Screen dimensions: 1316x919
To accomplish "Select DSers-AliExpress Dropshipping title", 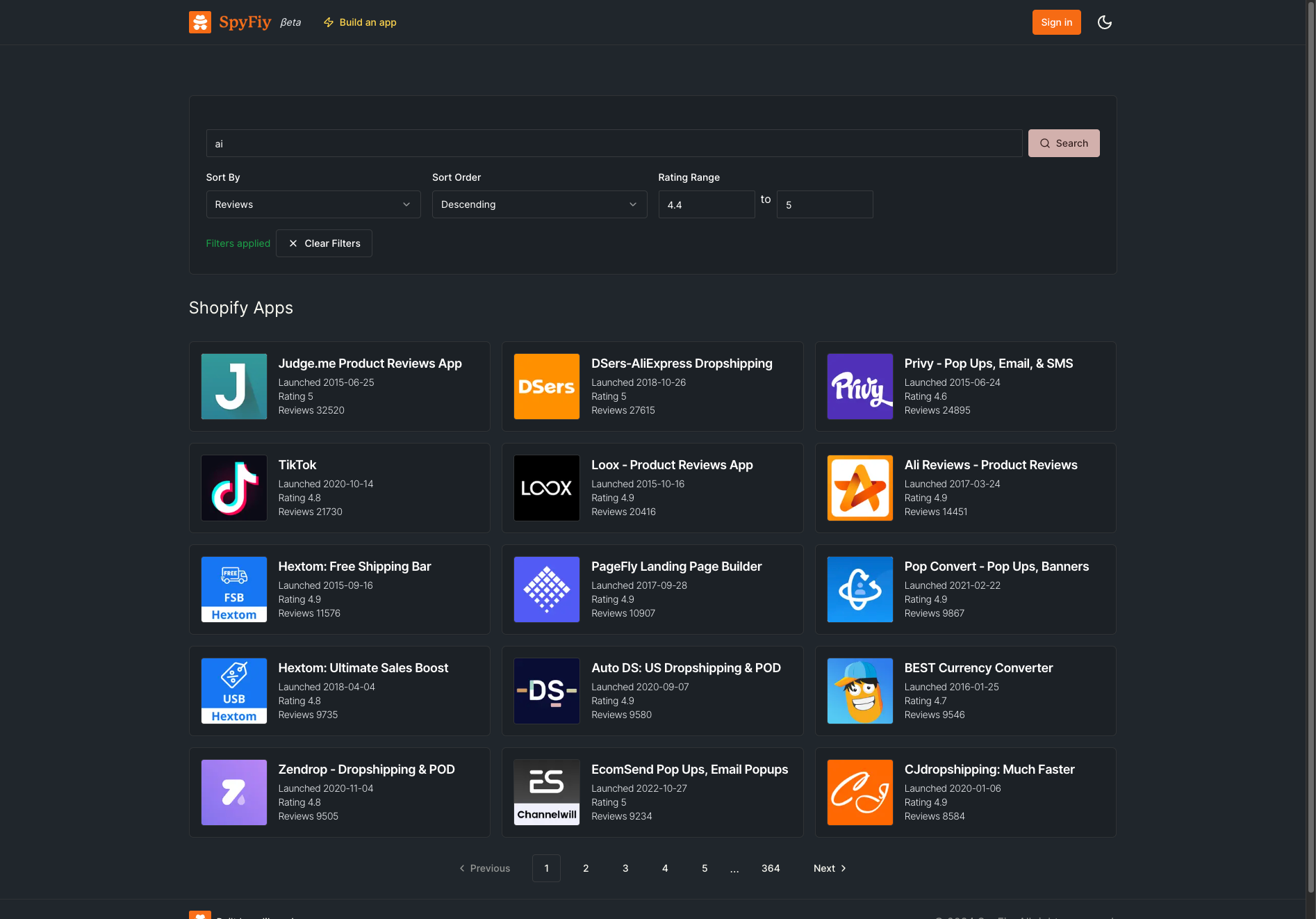I will coord(682,364).
